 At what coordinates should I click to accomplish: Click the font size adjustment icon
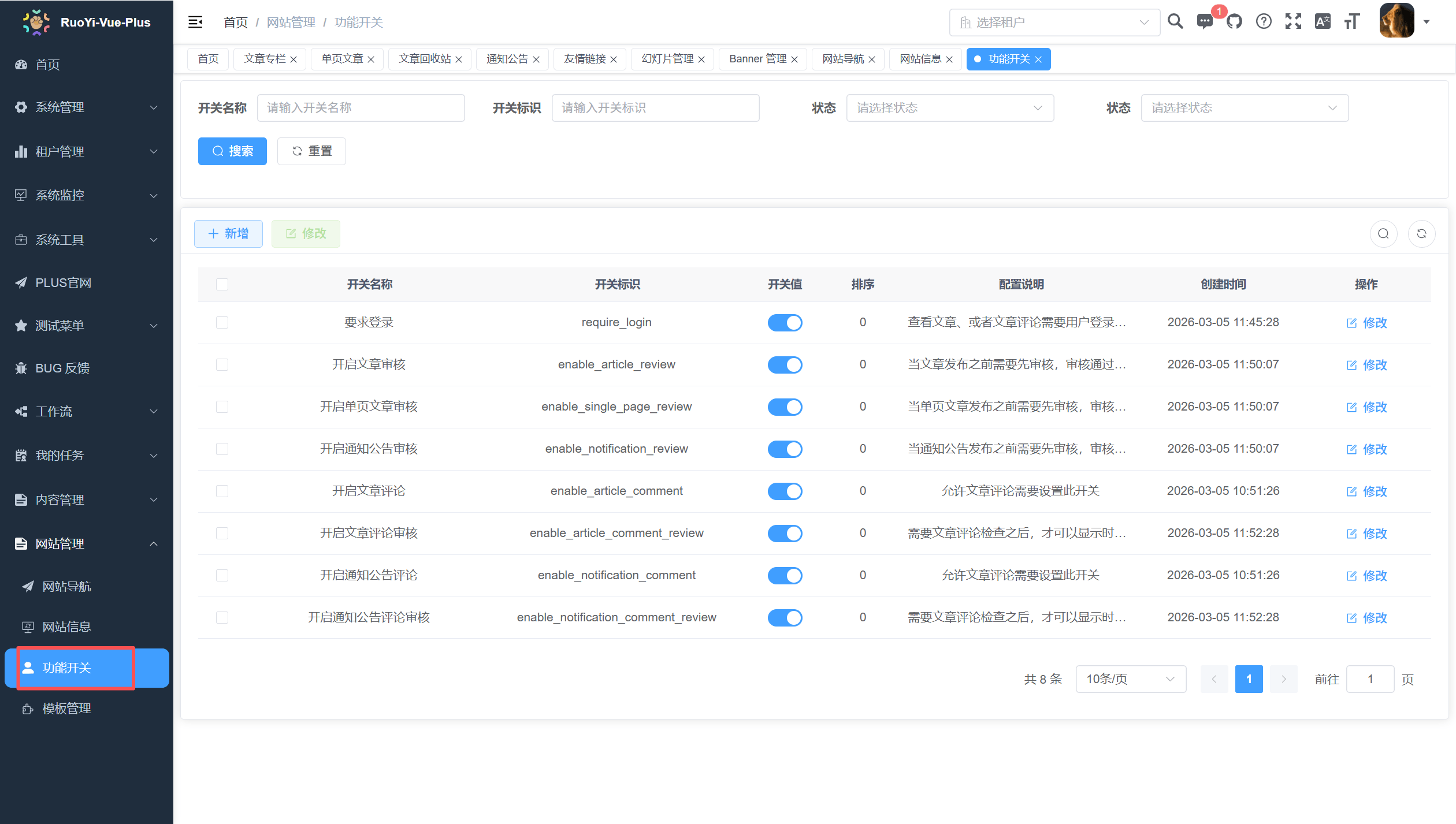1352,21
